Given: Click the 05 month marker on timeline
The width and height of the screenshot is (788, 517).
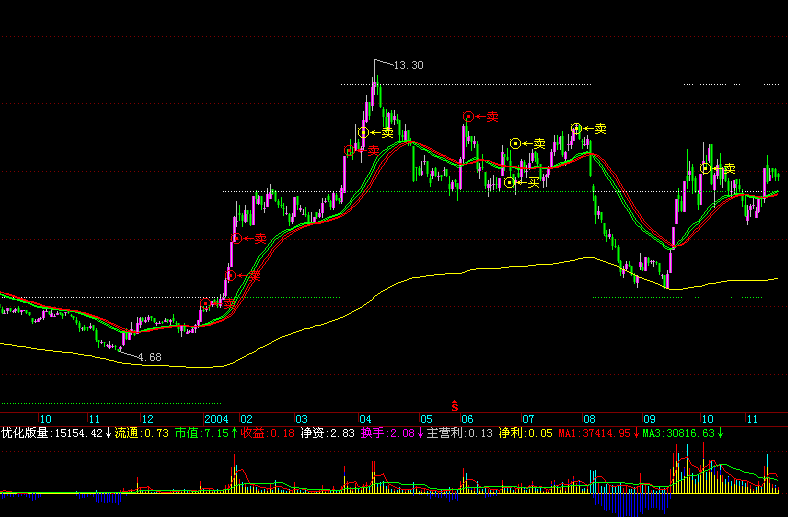Looking at the screenshot, I should click(426, 419).
